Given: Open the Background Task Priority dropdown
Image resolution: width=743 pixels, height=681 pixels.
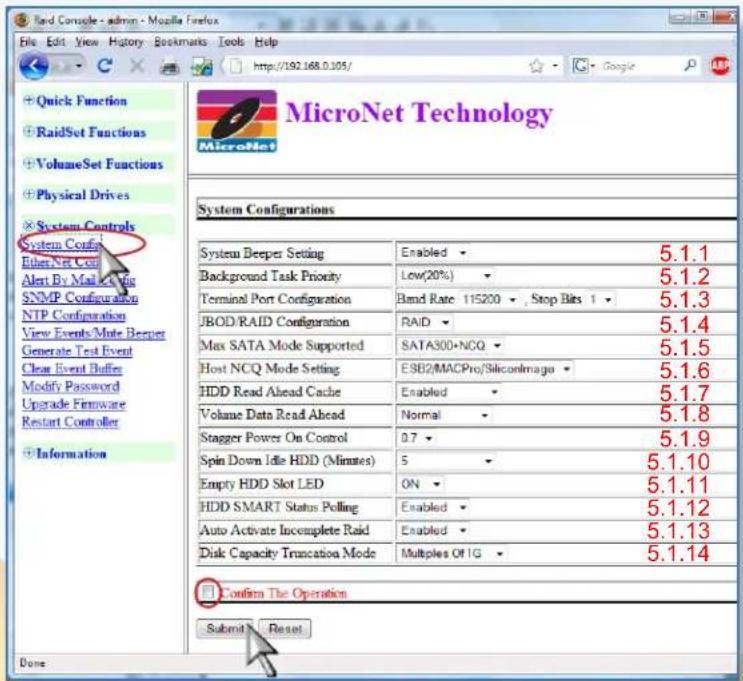Looking at the screenshot, I should pyautogui.click(x=446, y=275).
